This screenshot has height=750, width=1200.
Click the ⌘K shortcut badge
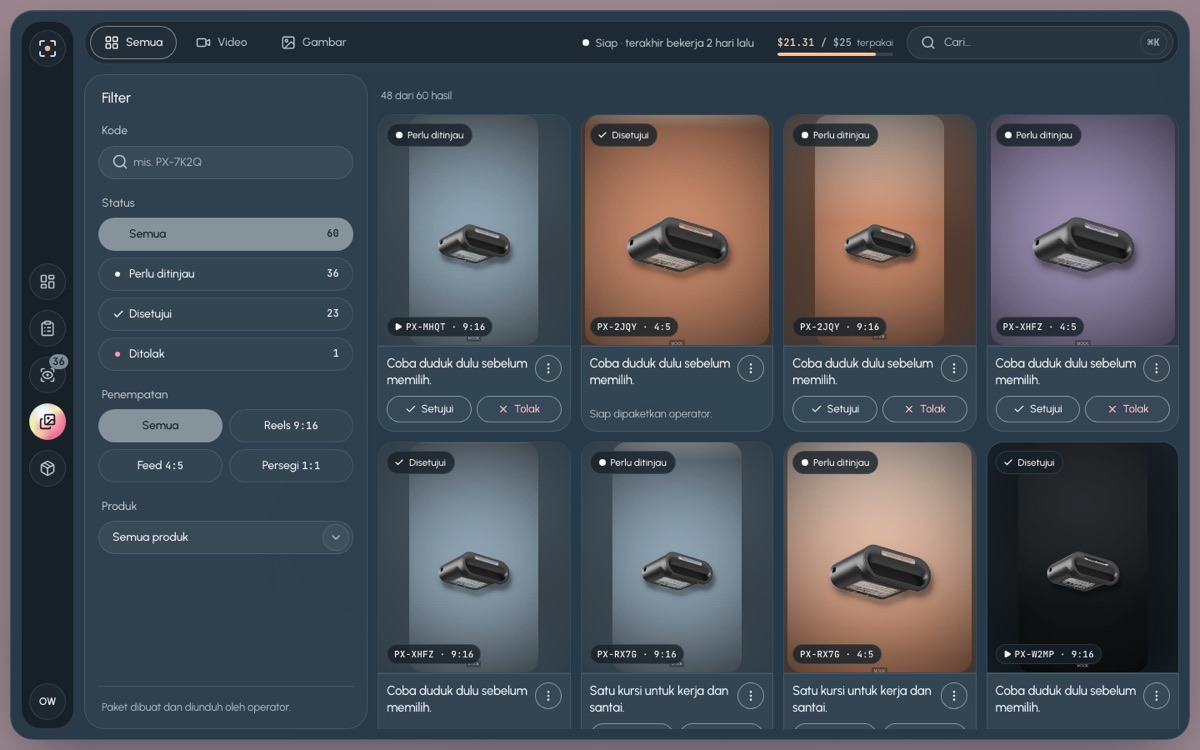point(1153,43)
